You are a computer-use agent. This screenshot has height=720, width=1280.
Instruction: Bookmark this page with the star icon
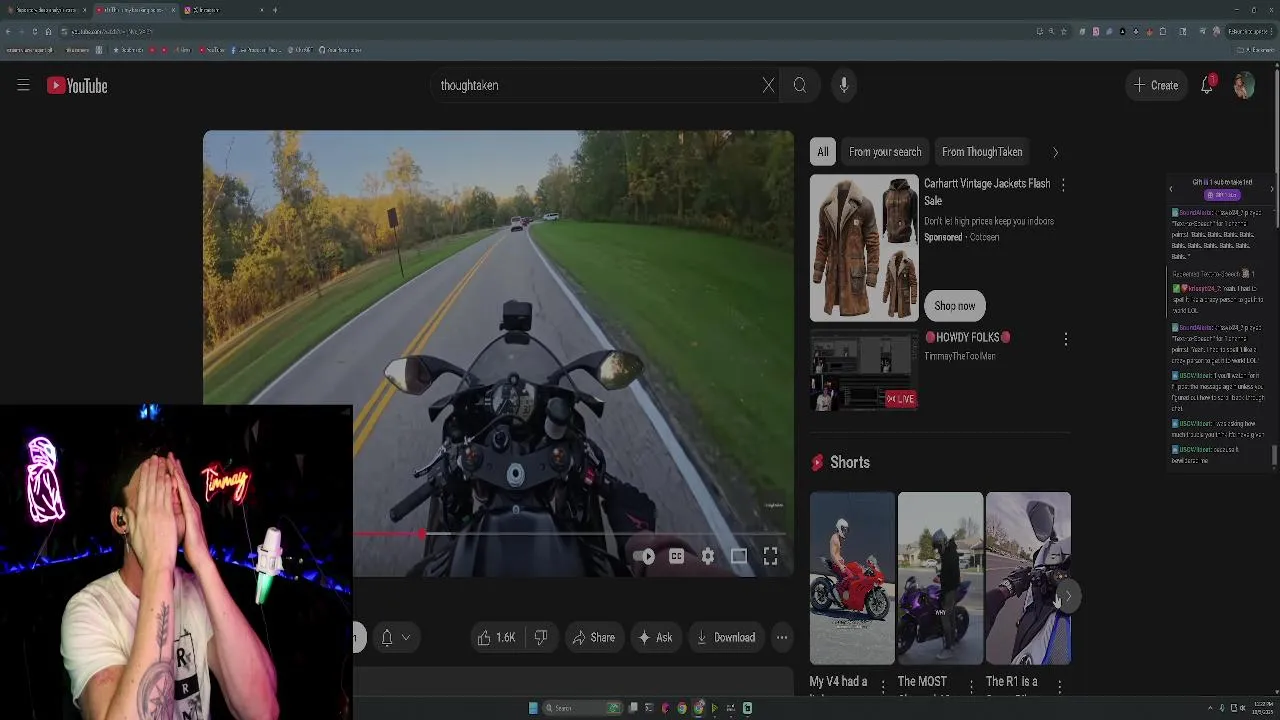(x=1064, y=31)
